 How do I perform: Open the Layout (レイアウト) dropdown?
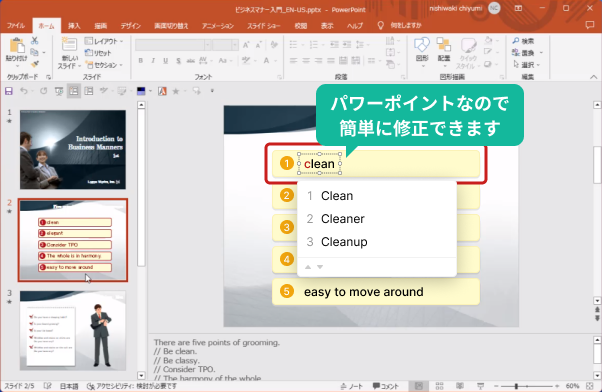pyautogui.click(x=104, y=41)
